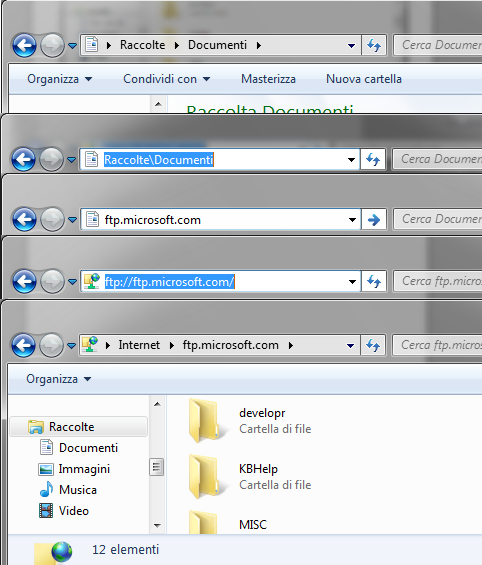This screenshot has width=482, height=565.
Task: Click Internet breadcrumb in bottom window
Action: (139, 345)
